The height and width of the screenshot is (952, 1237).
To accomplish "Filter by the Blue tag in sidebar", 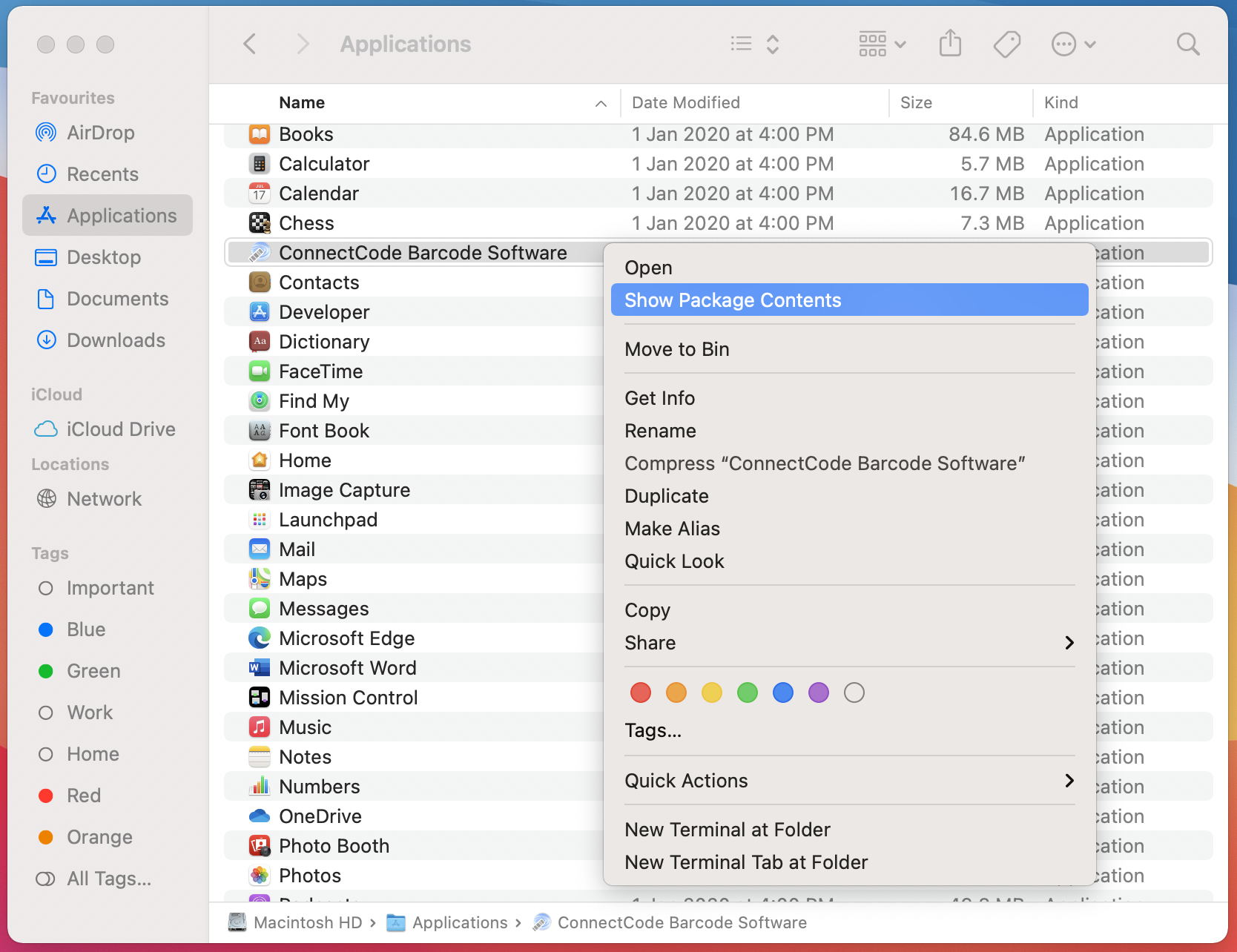I will pos(108,629).
